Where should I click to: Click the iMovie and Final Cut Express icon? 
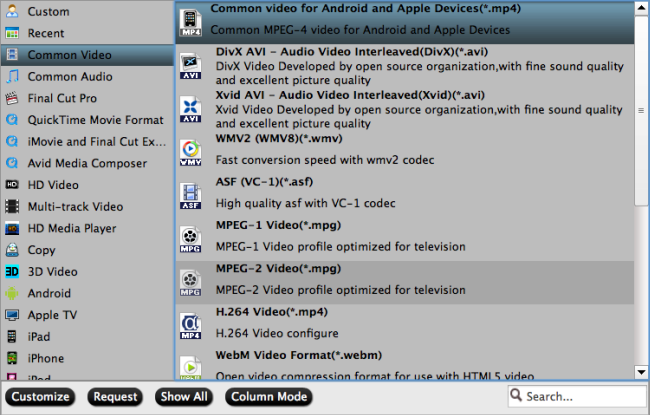[12, 141]
